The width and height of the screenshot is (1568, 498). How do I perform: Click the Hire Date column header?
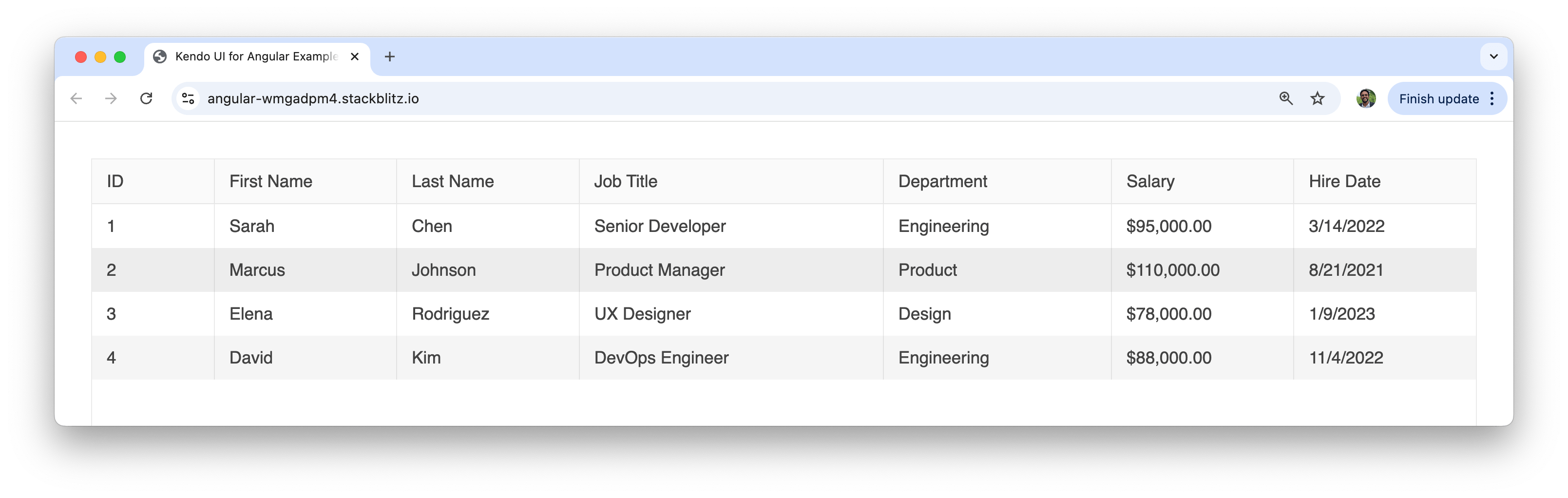coord(1344,181)
